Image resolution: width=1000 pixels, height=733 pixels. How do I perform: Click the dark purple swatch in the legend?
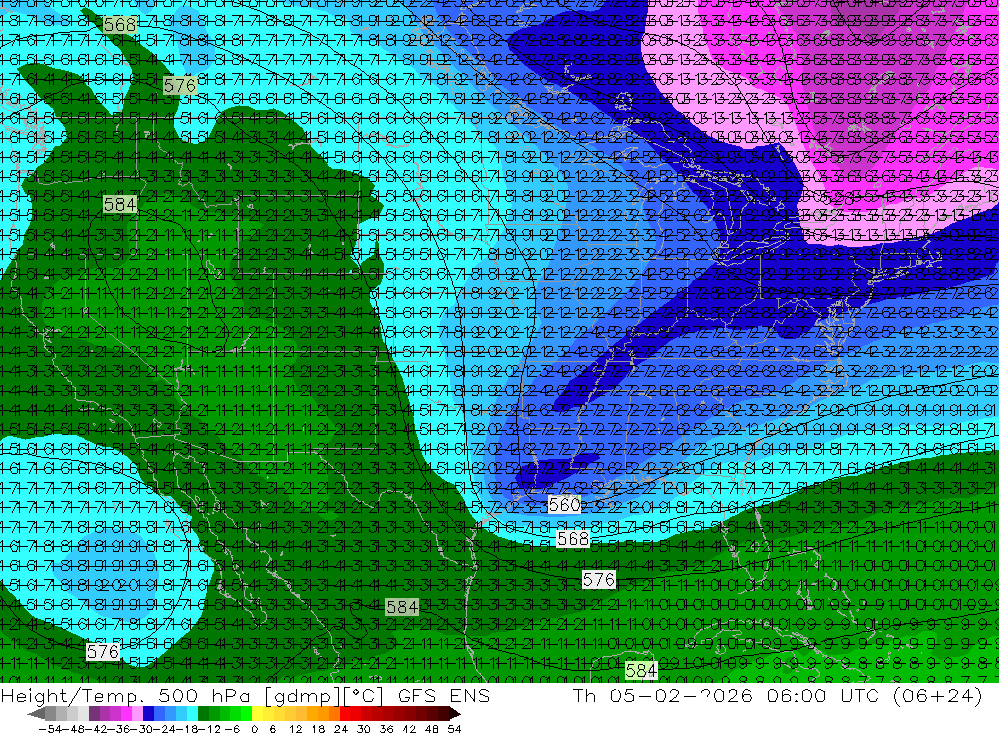94,714
